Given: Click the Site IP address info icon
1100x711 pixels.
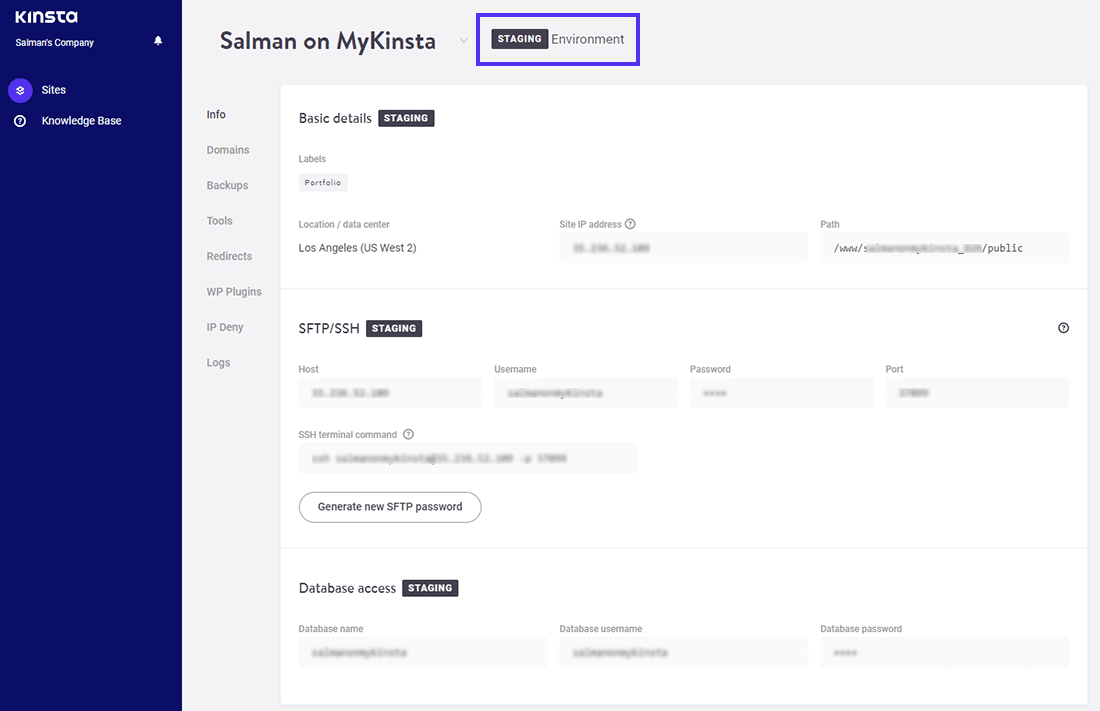Looking at the screenshot, I should tap(628, 224).
